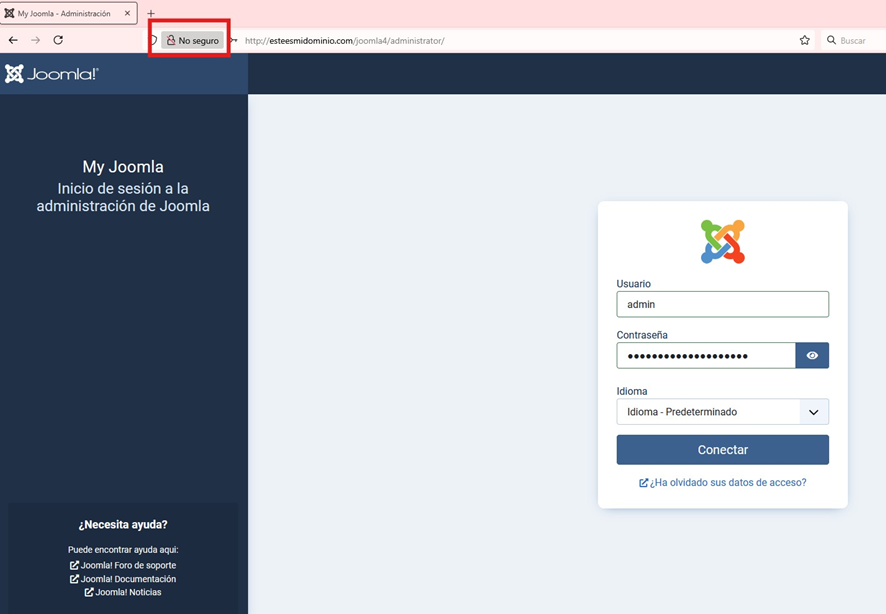
Task: Click the Conectar button
Action: (x=723, y=450)
